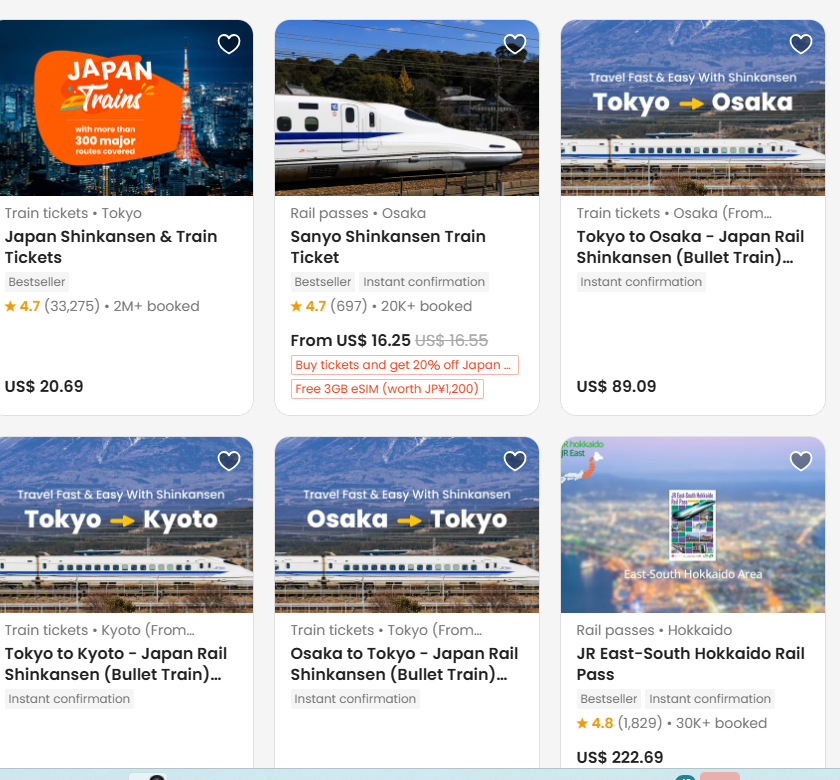The width and height of the screenshot is (840, 780).
Task: Toggle wishlist heart on Tokyo to Kyoto card
Action: tap(229, 461)
